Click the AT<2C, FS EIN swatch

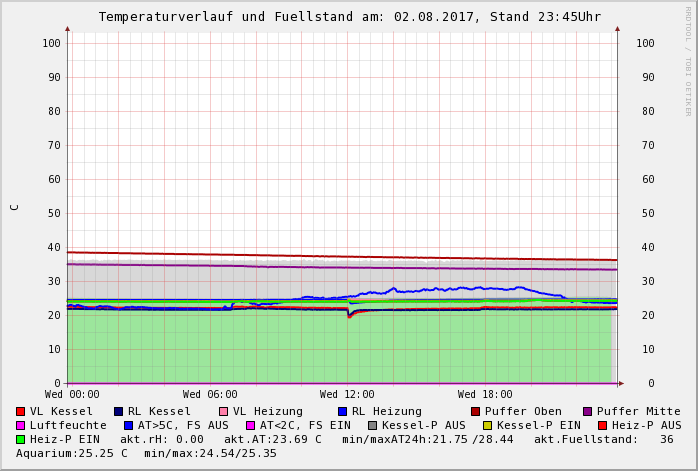pos(251,425)
